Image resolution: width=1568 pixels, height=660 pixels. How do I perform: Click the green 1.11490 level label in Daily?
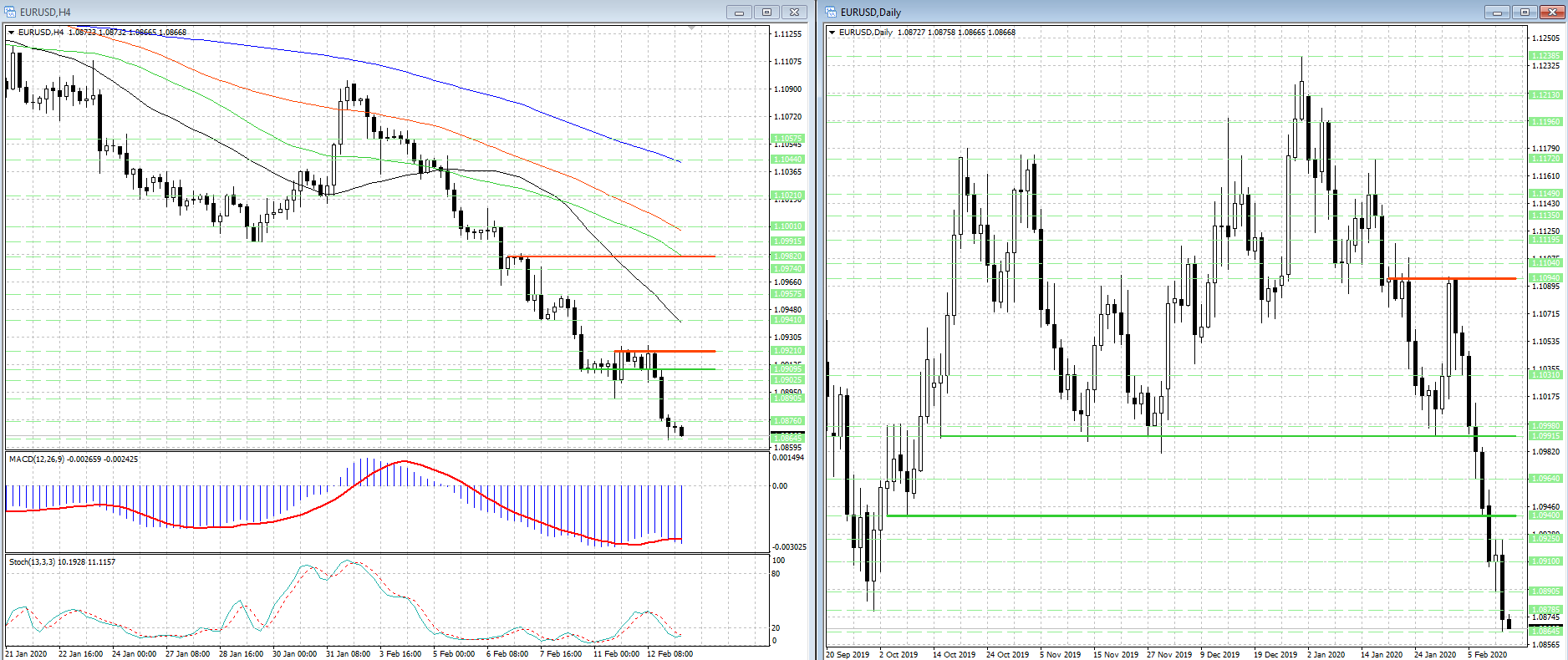pyautogui.click(x=1545, y=194)
